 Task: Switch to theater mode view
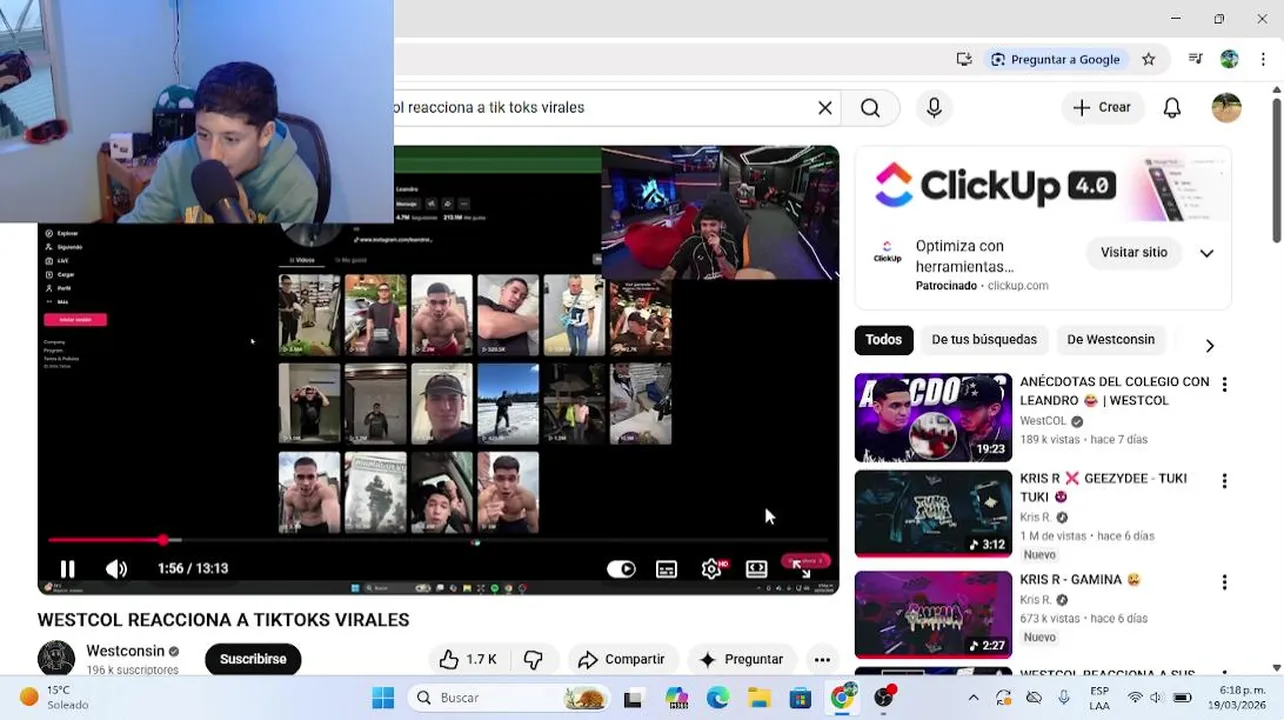click(757, 569)
